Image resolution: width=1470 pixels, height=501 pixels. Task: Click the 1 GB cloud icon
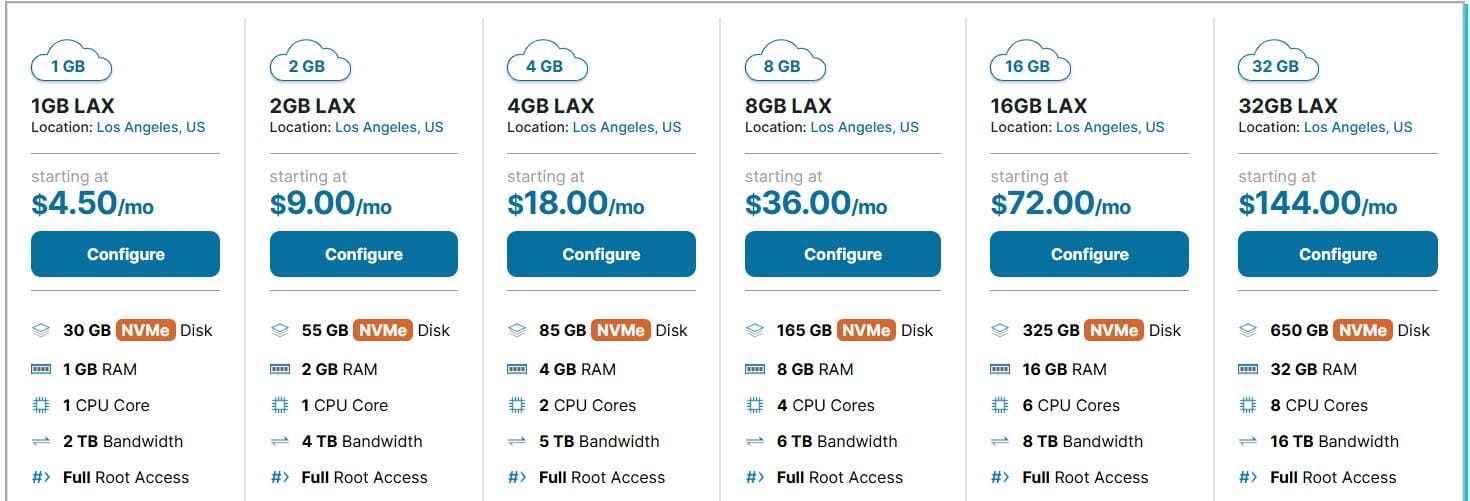click(x=71, y=63)
